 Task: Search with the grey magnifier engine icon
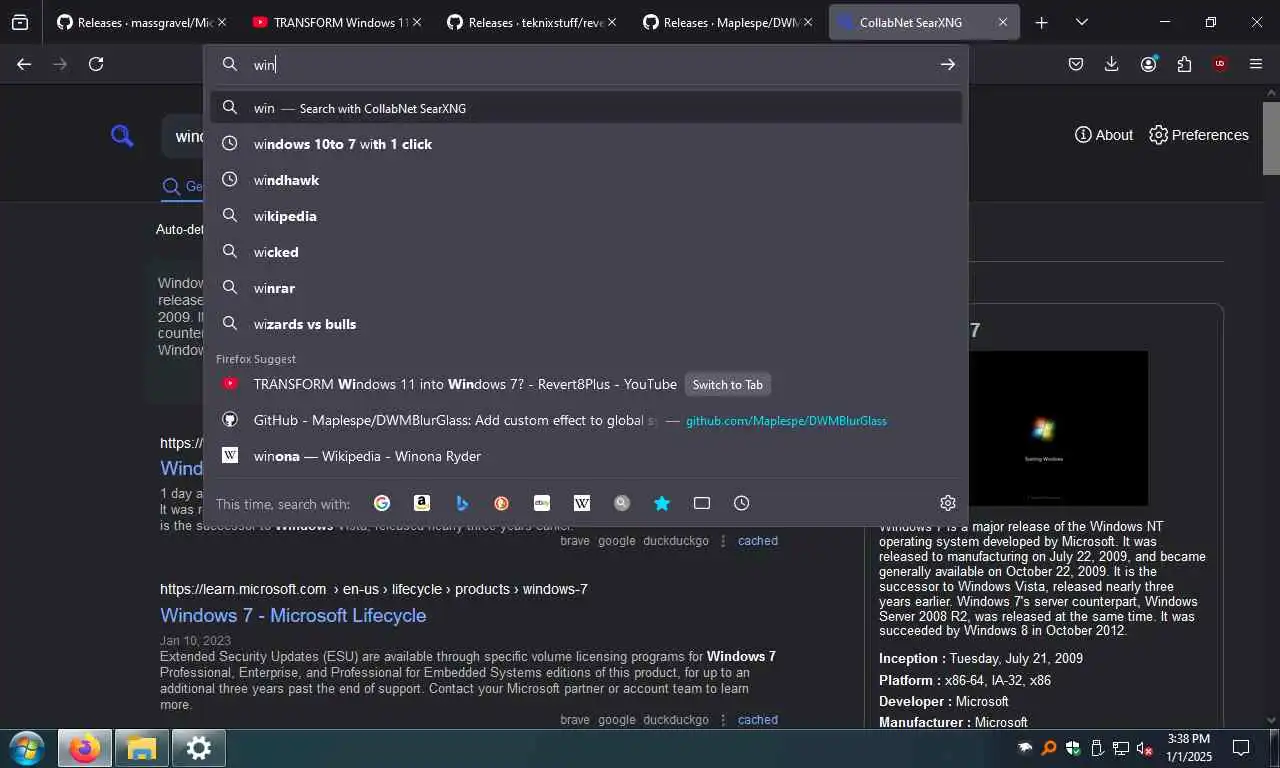pos(622,503)
